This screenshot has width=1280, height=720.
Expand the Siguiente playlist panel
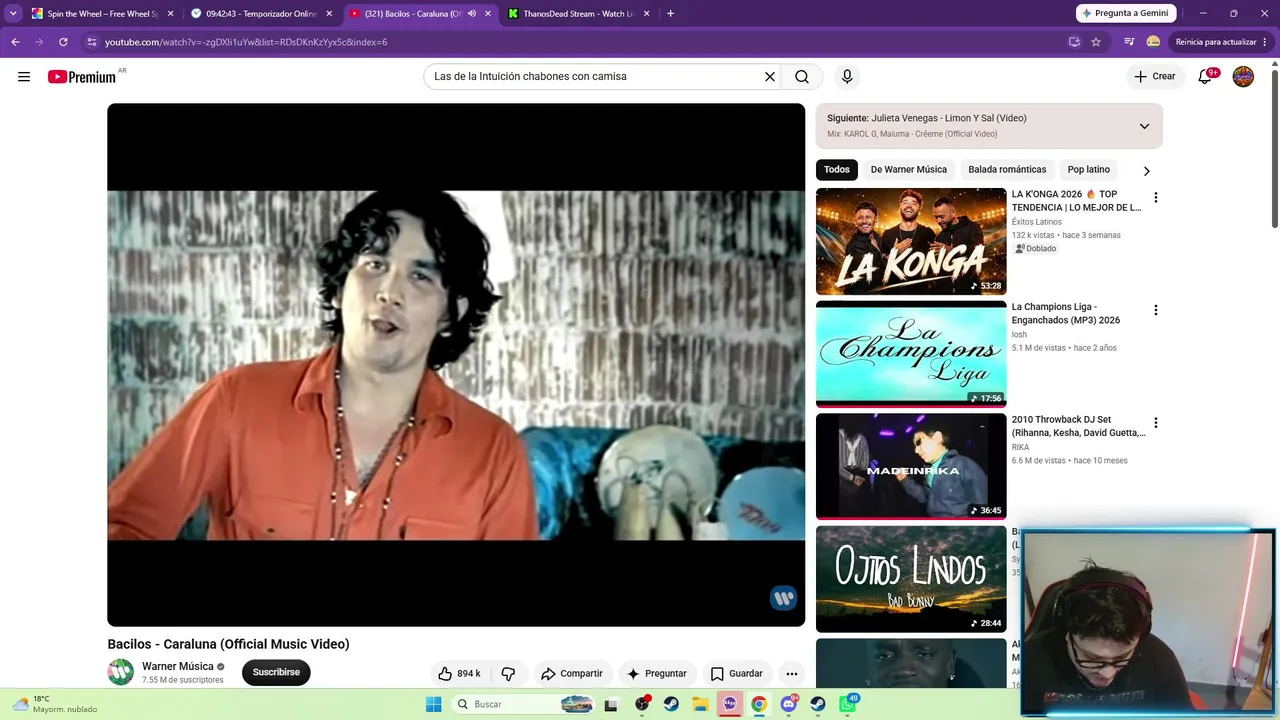1144,126
